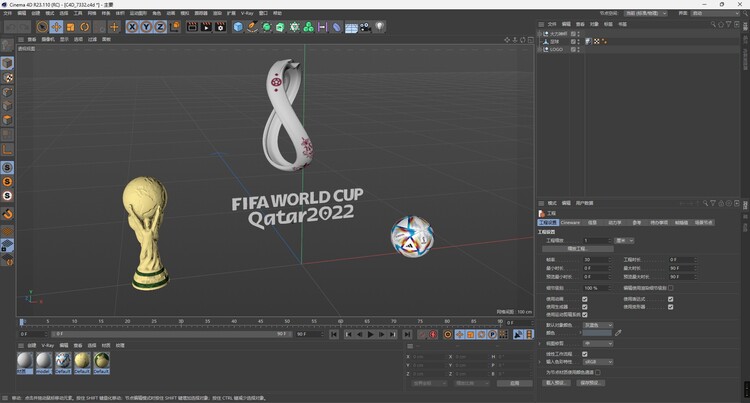Click the purple deformer icon
Viewport: 750px width, 403px height.
tap(337, 27)
